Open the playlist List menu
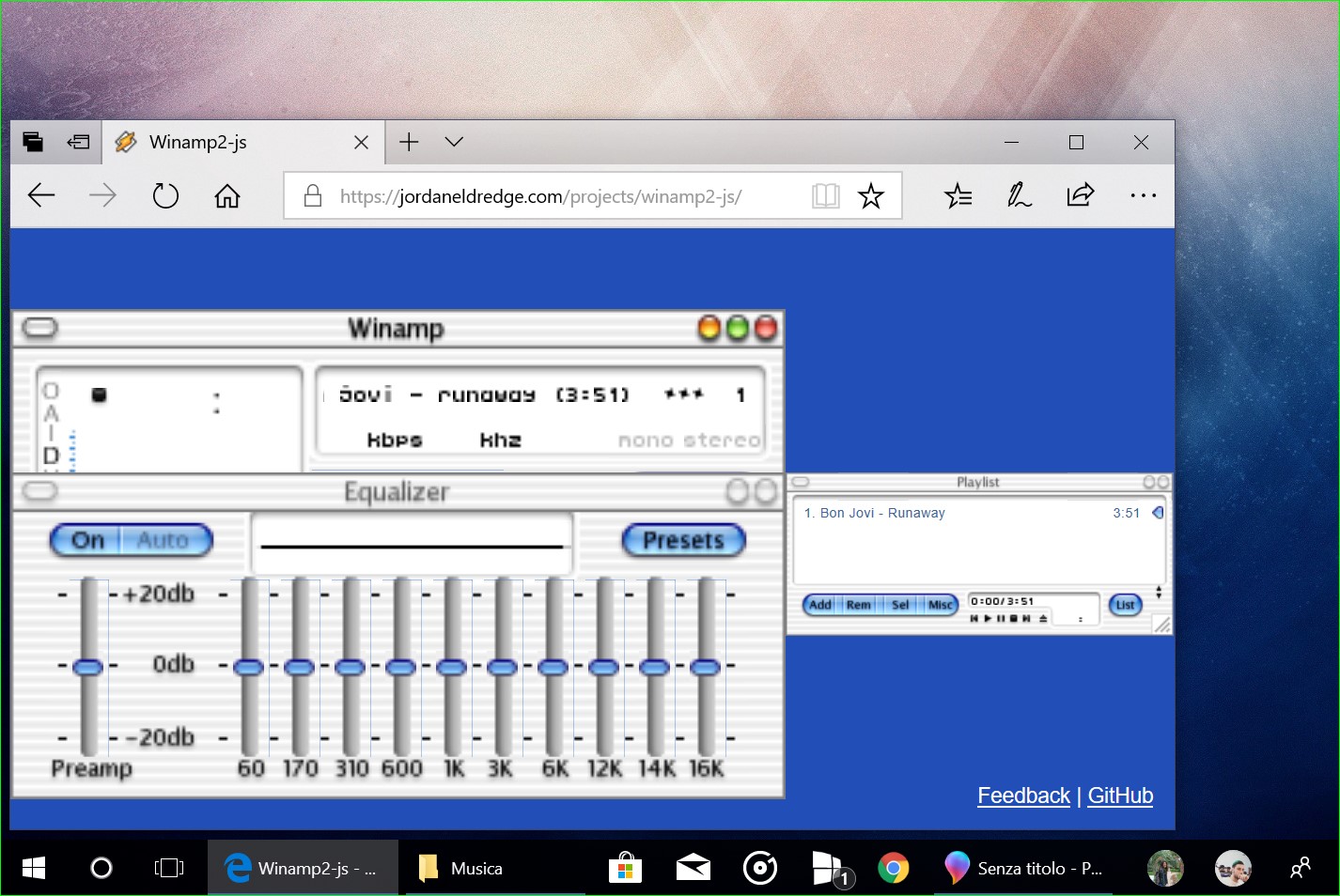The image size is (1340, 896). 1125,605
